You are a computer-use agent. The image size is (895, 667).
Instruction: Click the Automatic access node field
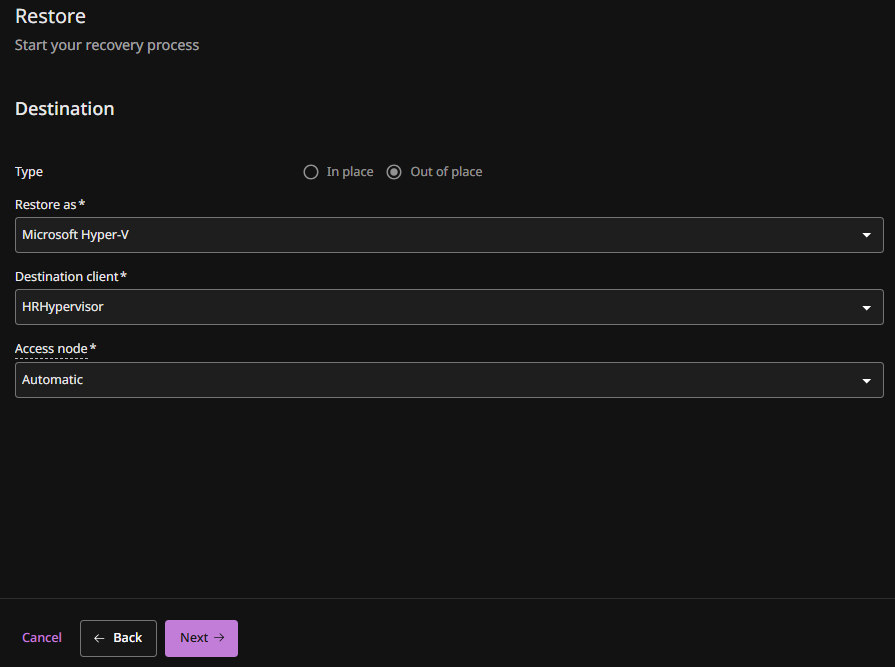(x=430, y=380)
